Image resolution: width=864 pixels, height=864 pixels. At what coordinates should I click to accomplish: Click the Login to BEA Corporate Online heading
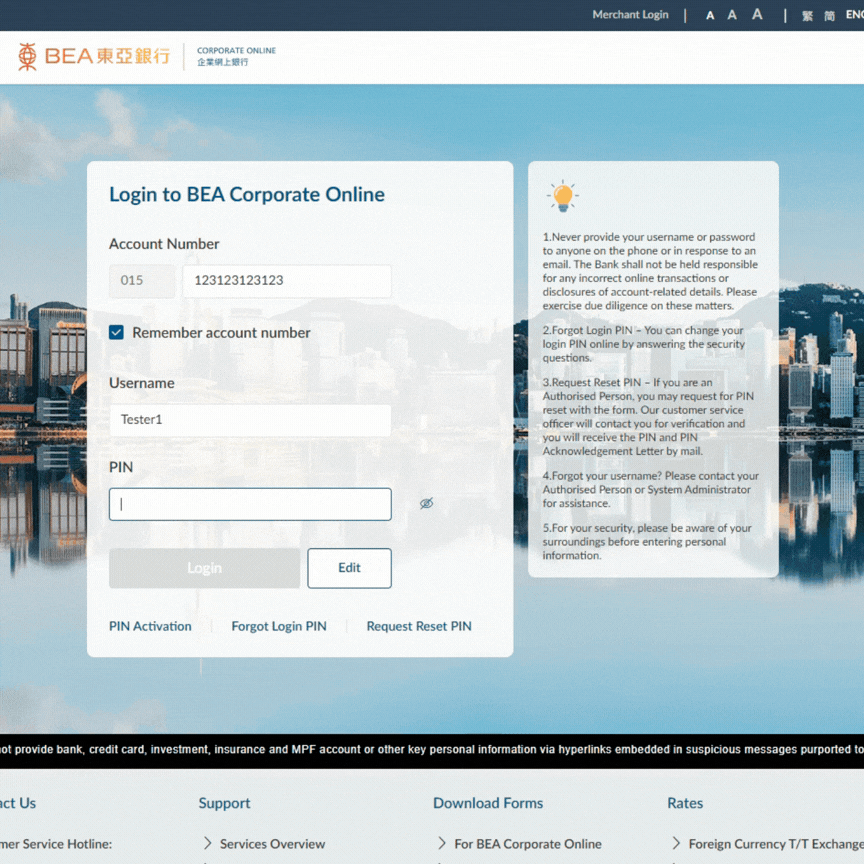(x=247, y=195)
